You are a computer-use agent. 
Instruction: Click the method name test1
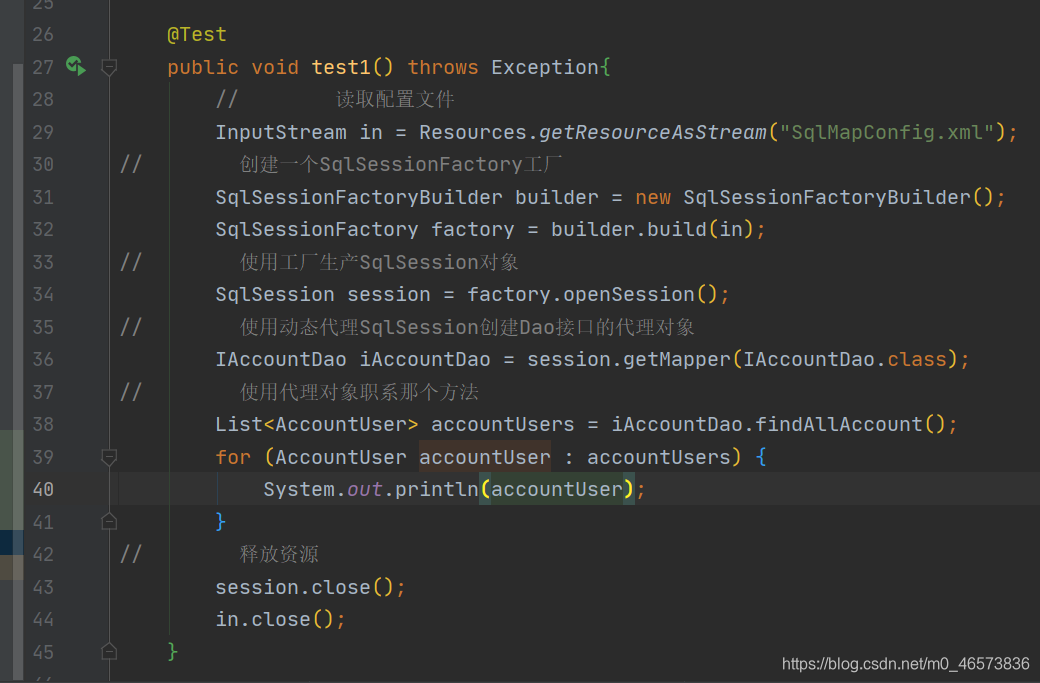tap(341, 67)
